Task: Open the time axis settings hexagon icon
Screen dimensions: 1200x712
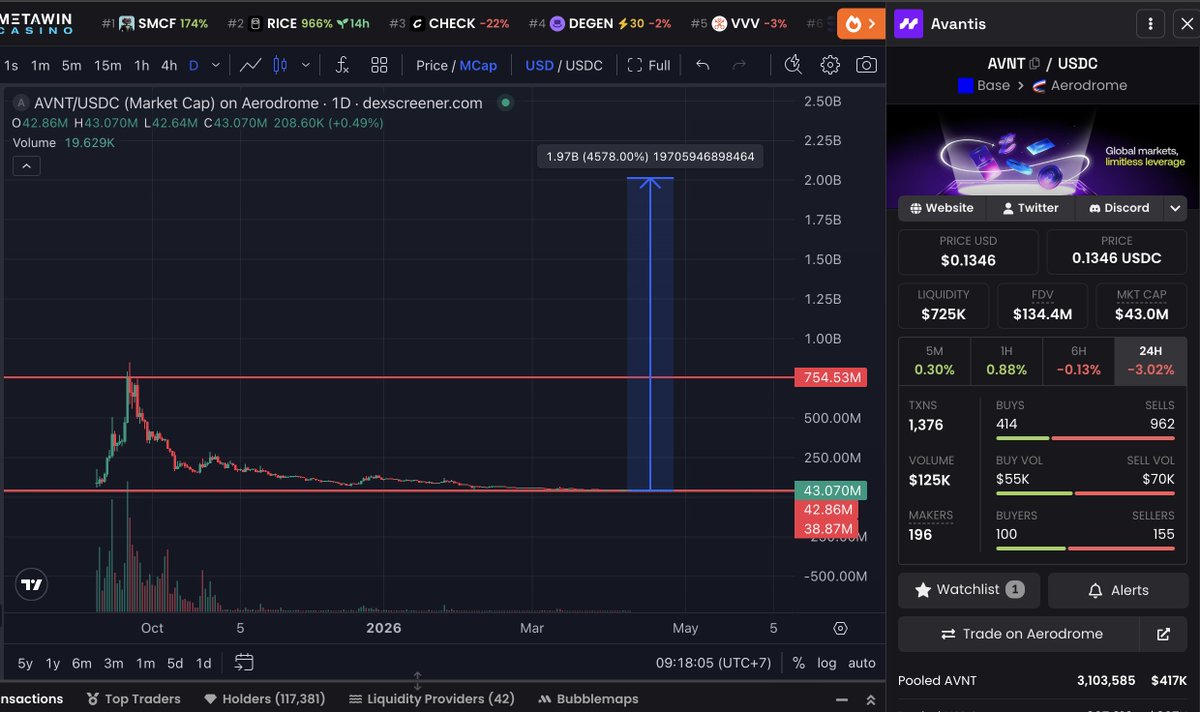Action: pyautogui.click(x=840, y=629)
